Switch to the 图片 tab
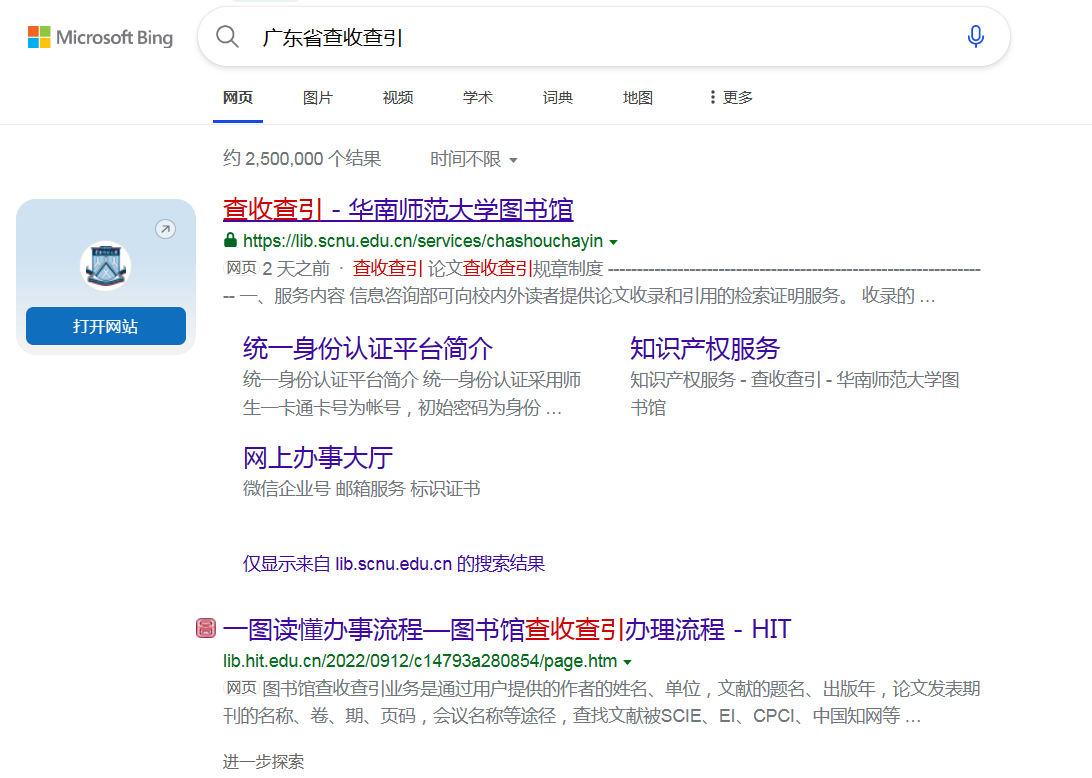Viewport: 1092px width, 778px height. point(318,98)
